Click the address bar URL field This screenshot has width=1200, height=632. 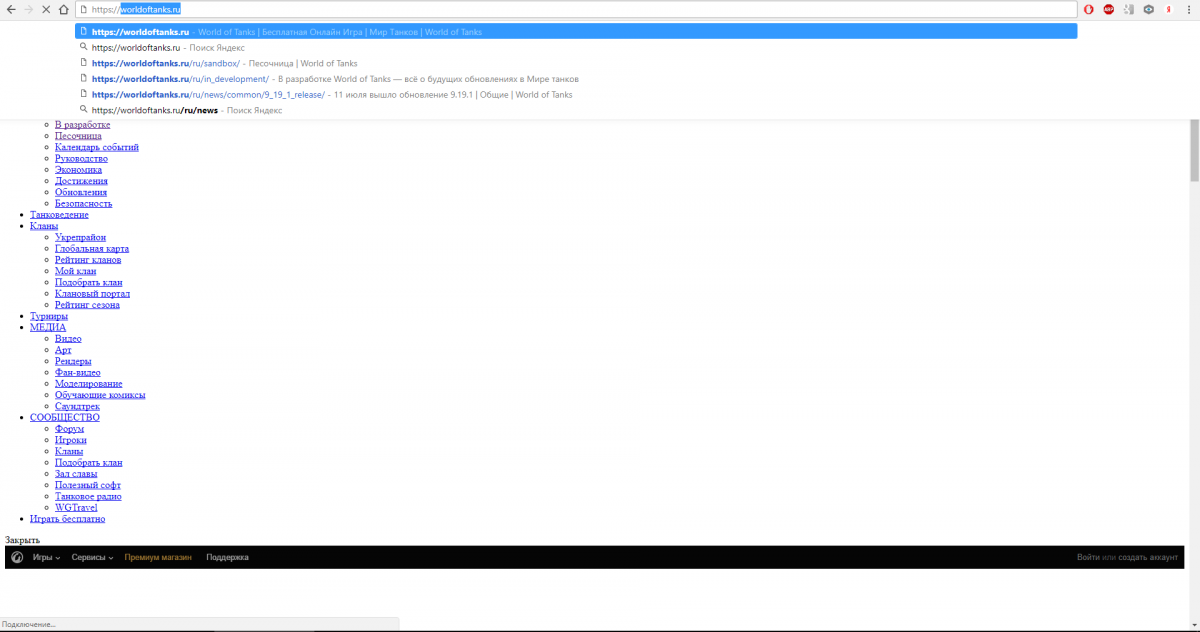click(578, 9)
